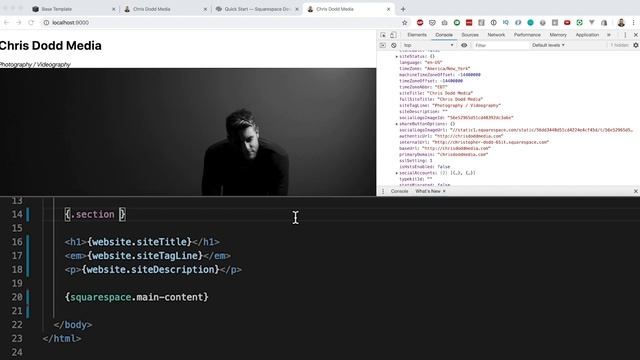
Task: Click the site info icon in address bar
Action: [x=46, y=23]
